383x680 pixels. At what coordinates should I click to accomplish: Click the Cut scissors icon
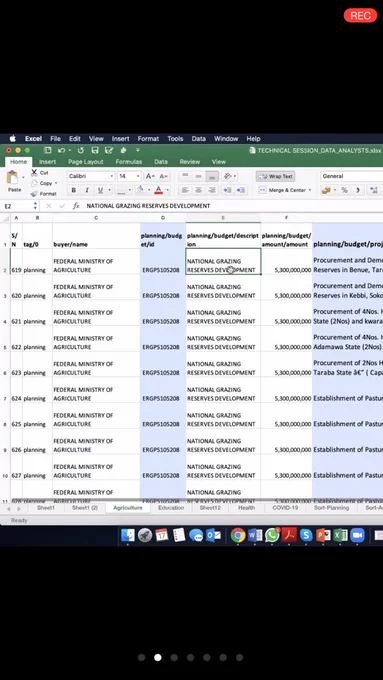tap(34, 173)
